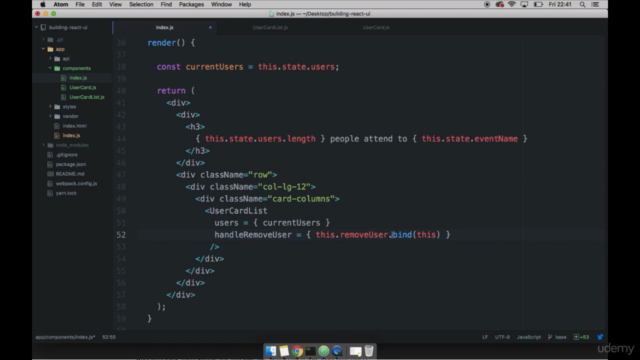This screenshot has width=640, height=360.
Task: Click the orange app folder icon
Action: (x=50, y=49)
